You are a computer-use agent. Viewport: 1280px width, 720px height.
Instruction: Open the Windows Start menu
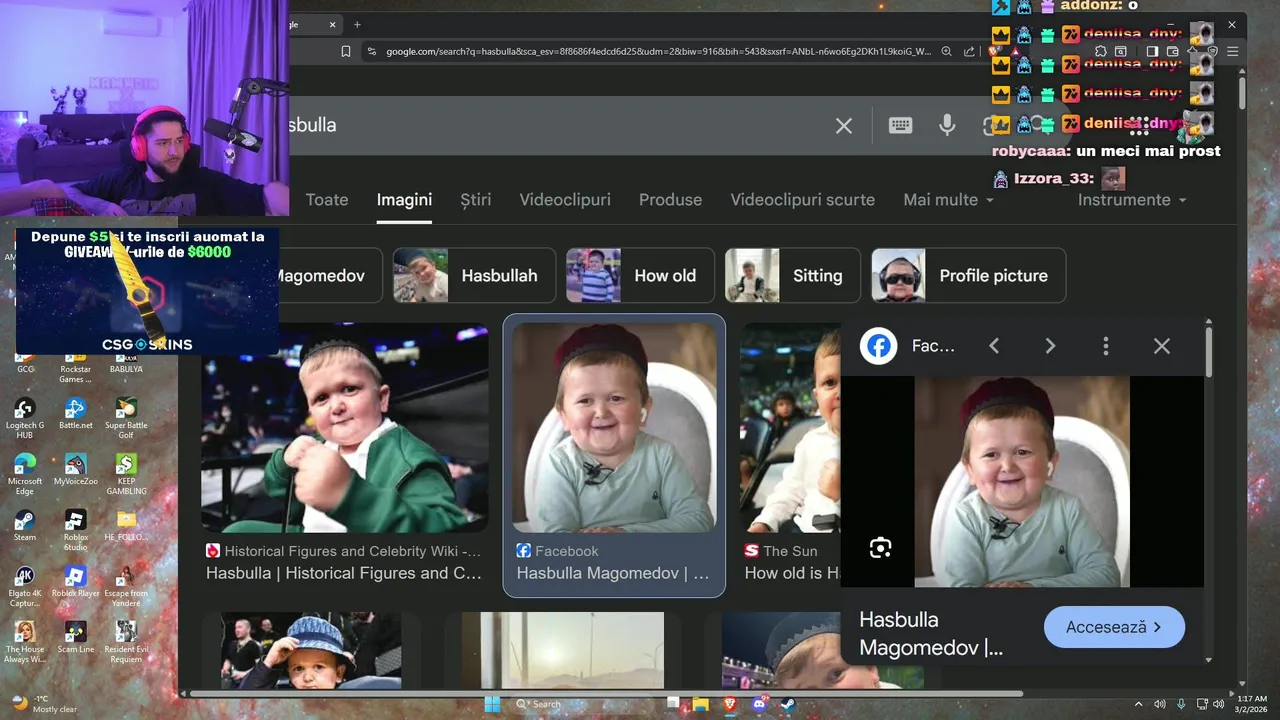pos(492,704)
